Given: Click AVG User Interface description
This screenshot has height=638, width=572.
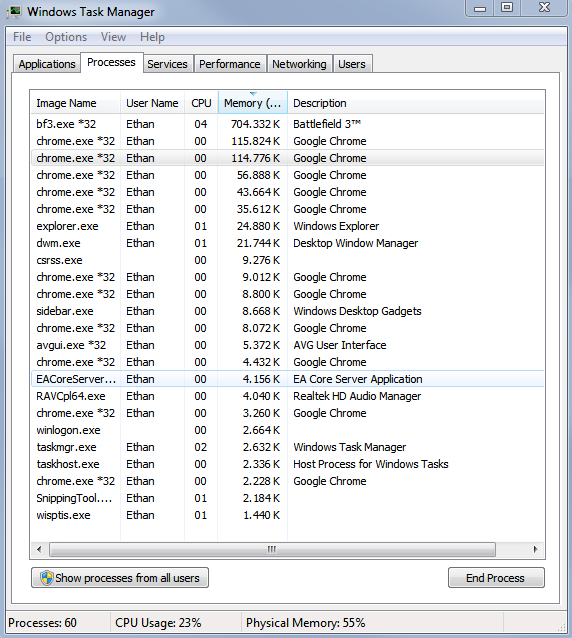Looking at the screenshot, I should [340, 345].
